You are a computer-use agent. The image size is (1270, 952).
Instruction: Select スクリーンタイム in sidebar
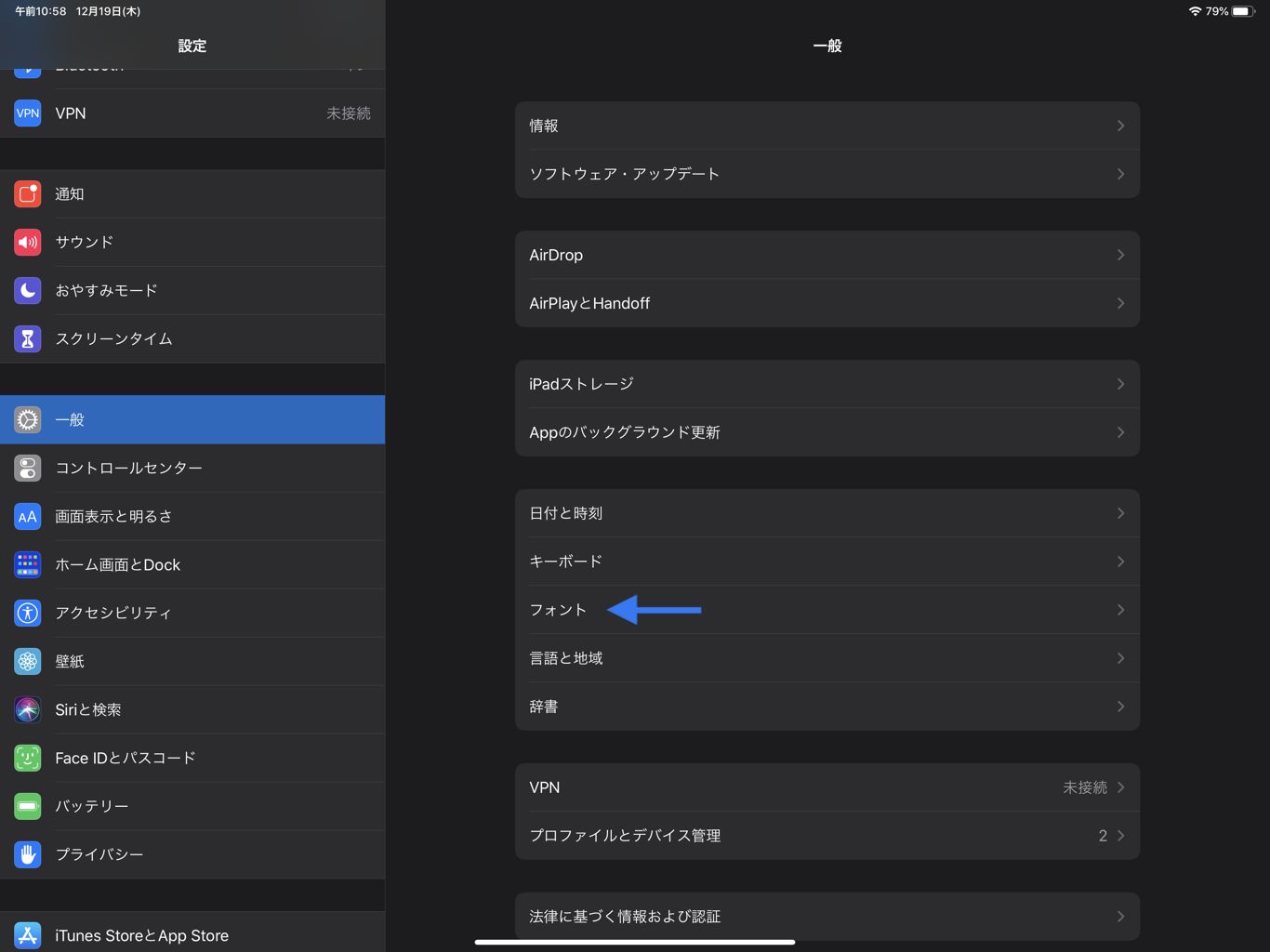[192, 338]
